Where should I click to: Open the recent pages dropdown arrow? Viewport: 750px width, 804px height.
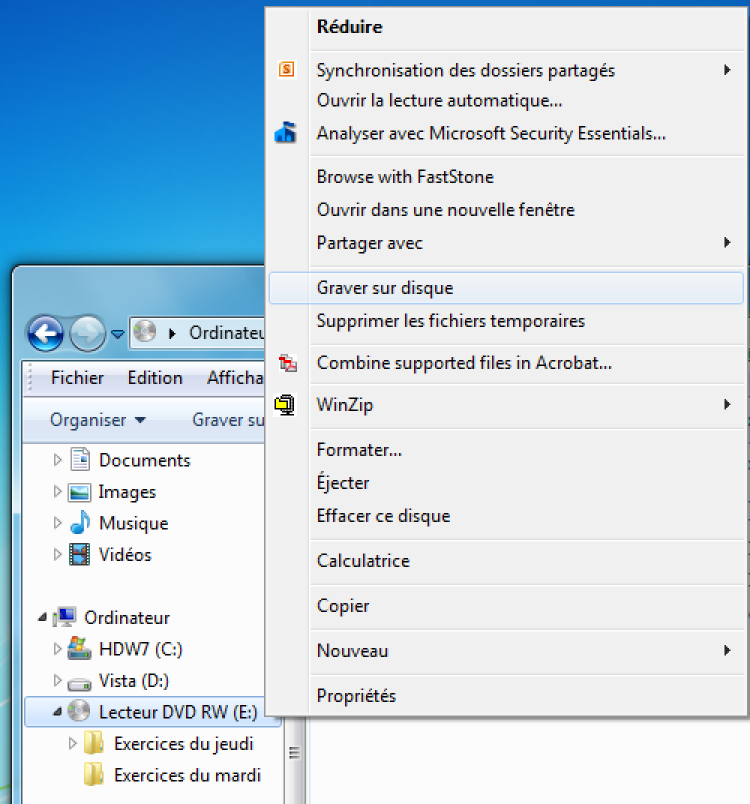tap(118, 334)
